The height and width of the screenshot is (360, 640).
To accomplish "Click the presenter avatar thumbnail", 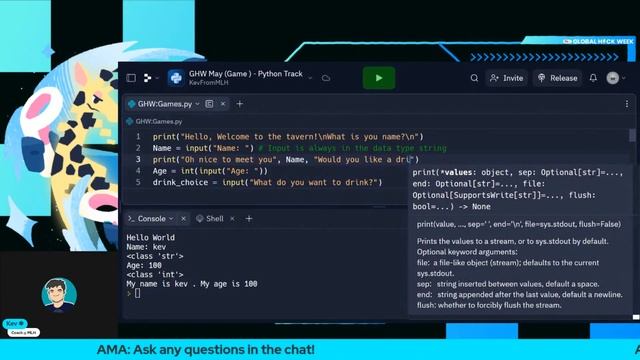I will 59,295.
